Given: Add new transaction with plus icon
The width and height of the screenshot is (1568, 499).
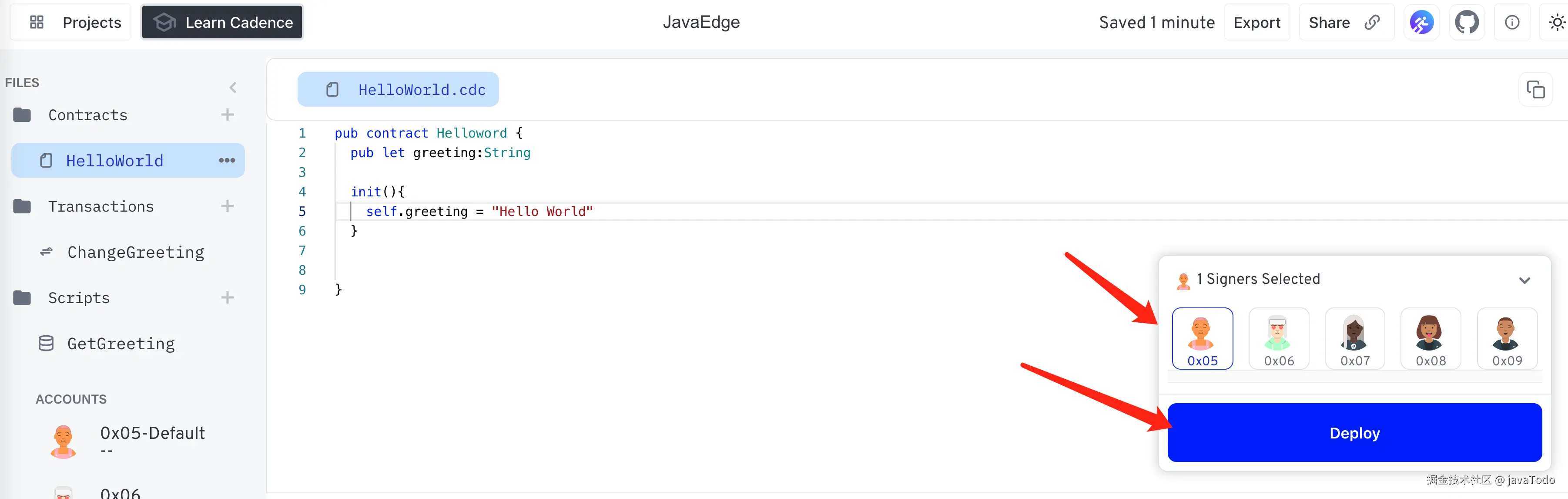Looking at the screenshot, I should tap(227, 206).
